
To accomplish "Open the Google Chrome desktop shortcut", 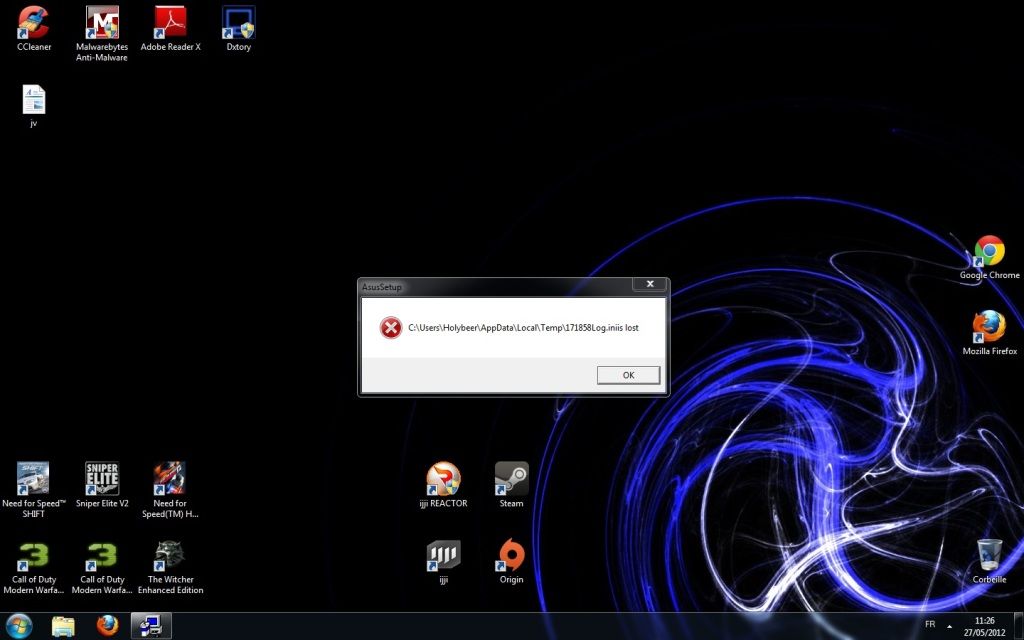I will [989, 252].
